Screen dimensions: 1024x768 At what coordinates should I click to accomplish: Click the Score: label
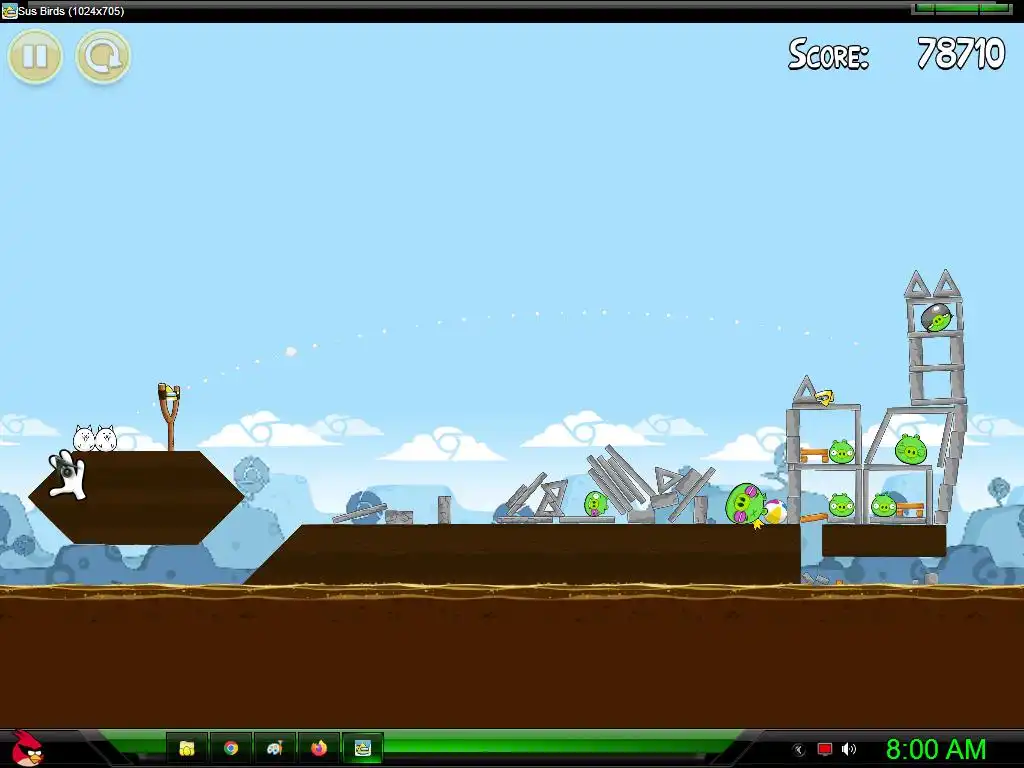click(829, 54)
